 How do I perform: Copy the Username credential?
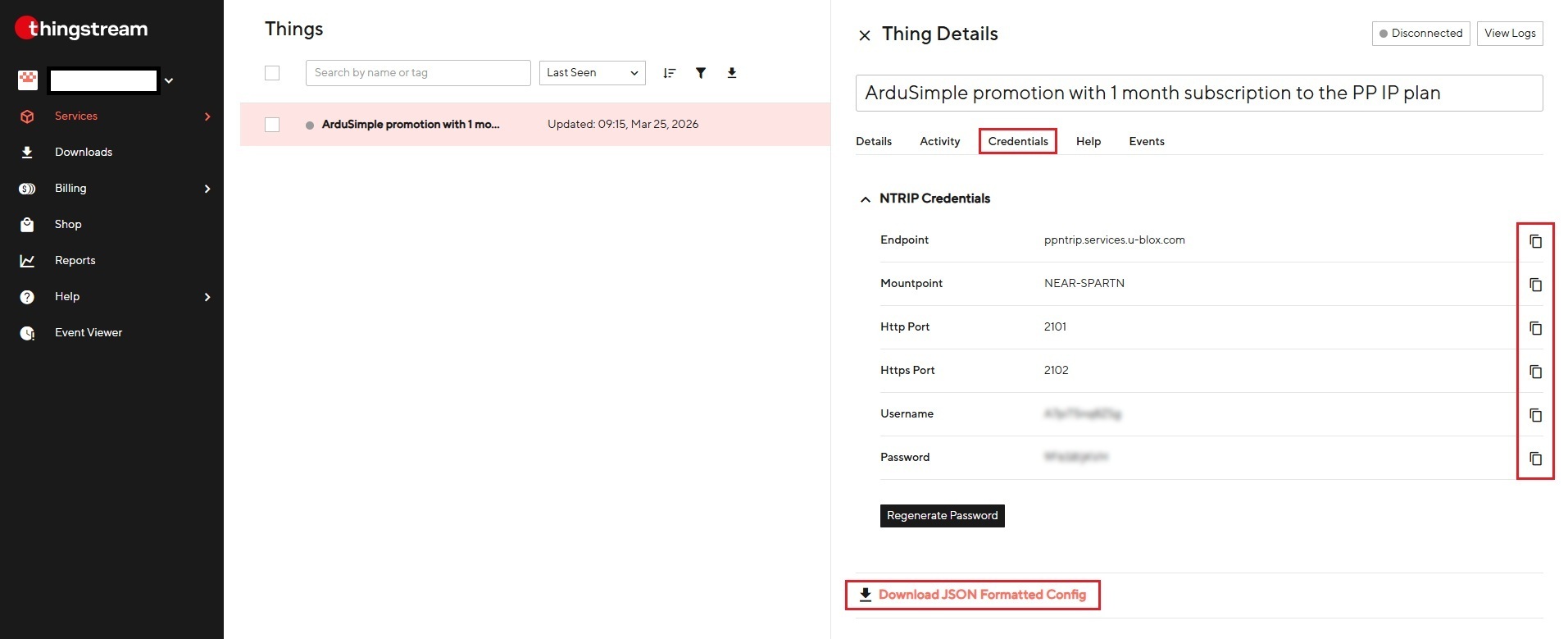point(1535,415)
